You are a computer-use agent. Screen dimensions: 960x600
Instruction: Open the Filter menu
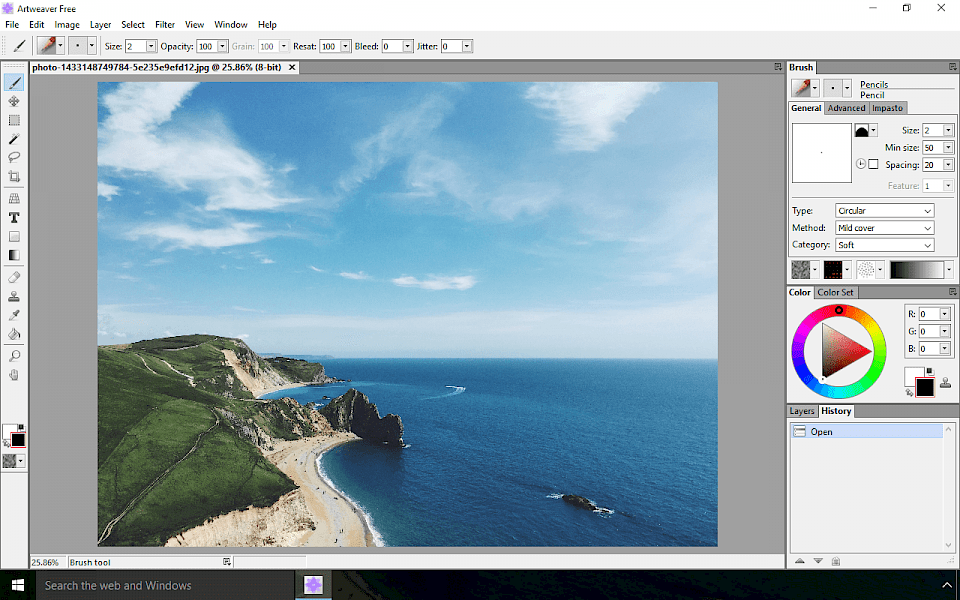[x=165, y=24]
